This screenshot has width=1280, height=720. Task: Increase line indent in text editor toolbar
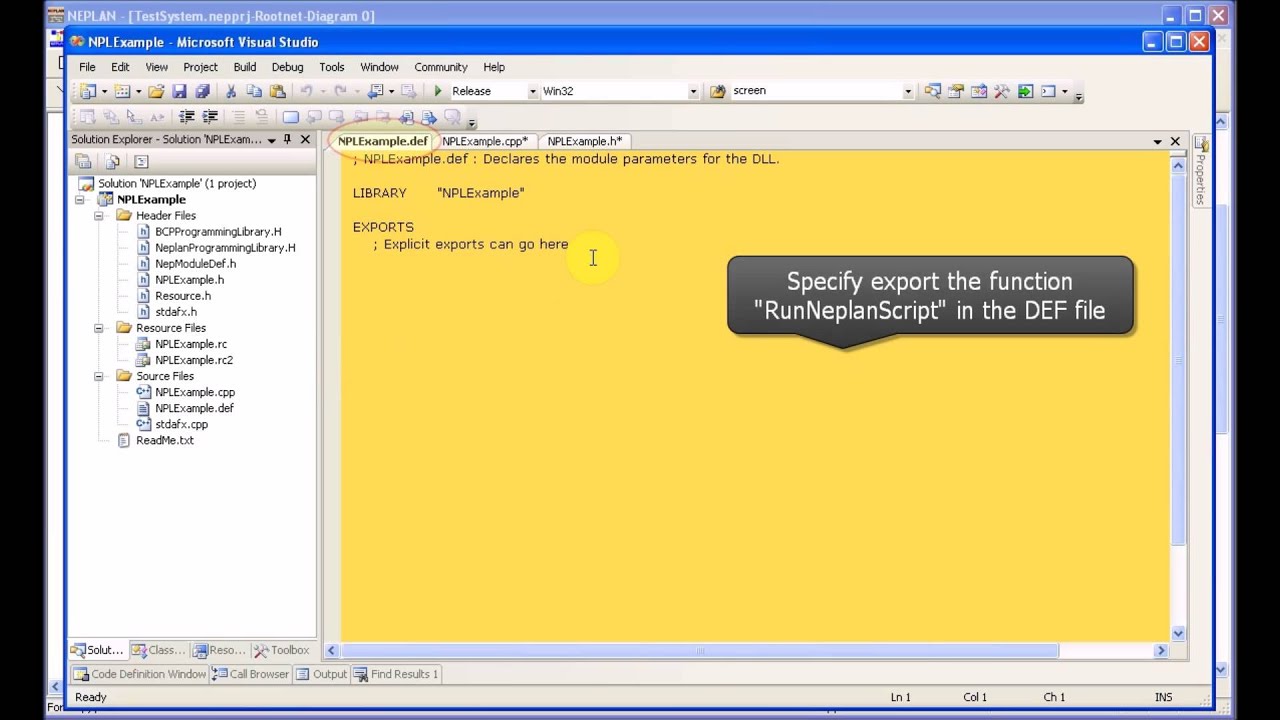click(210, 117)
